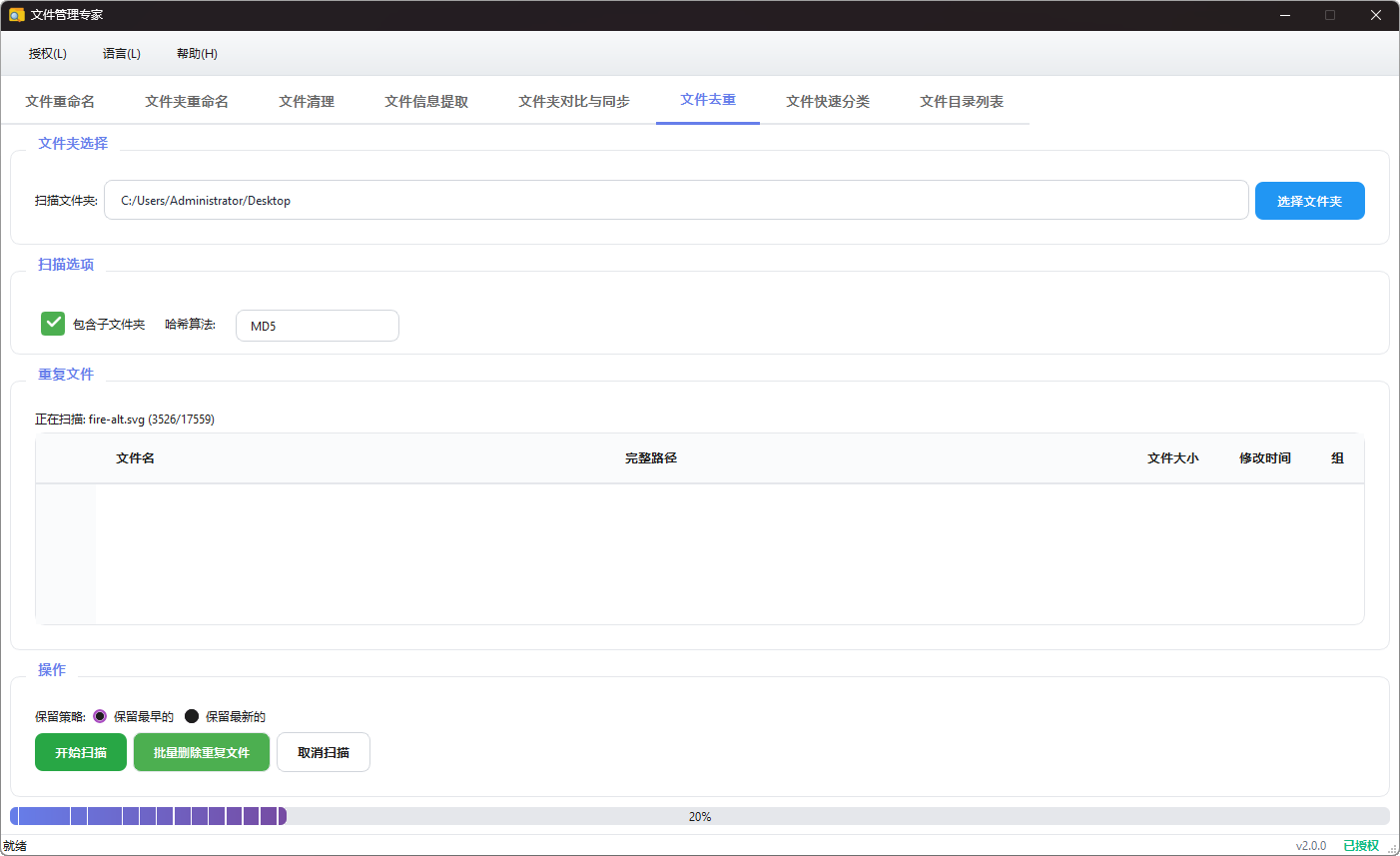Switch to the 文件目录列表 tab

(x=961, y=101)
